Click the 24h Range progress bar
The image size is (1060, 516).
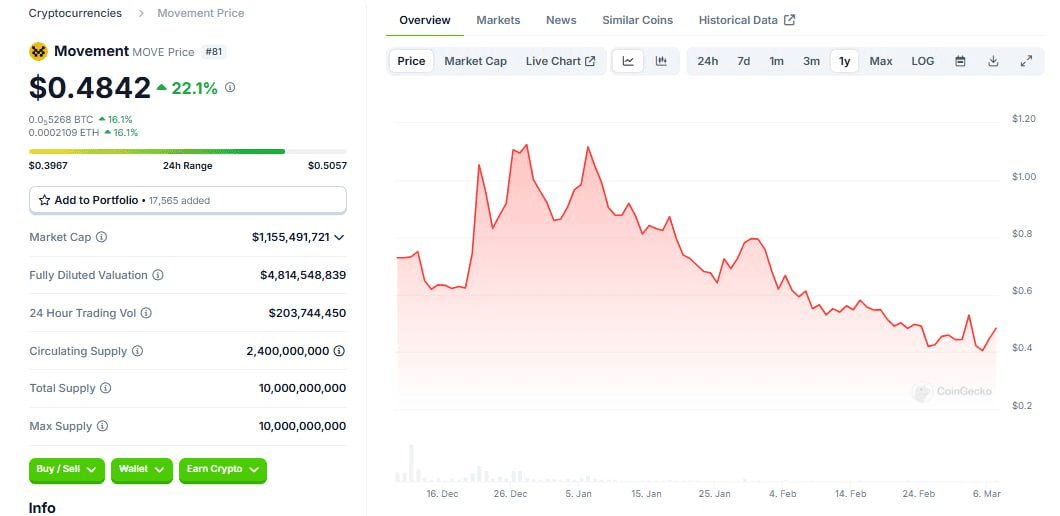click(188, 151)
